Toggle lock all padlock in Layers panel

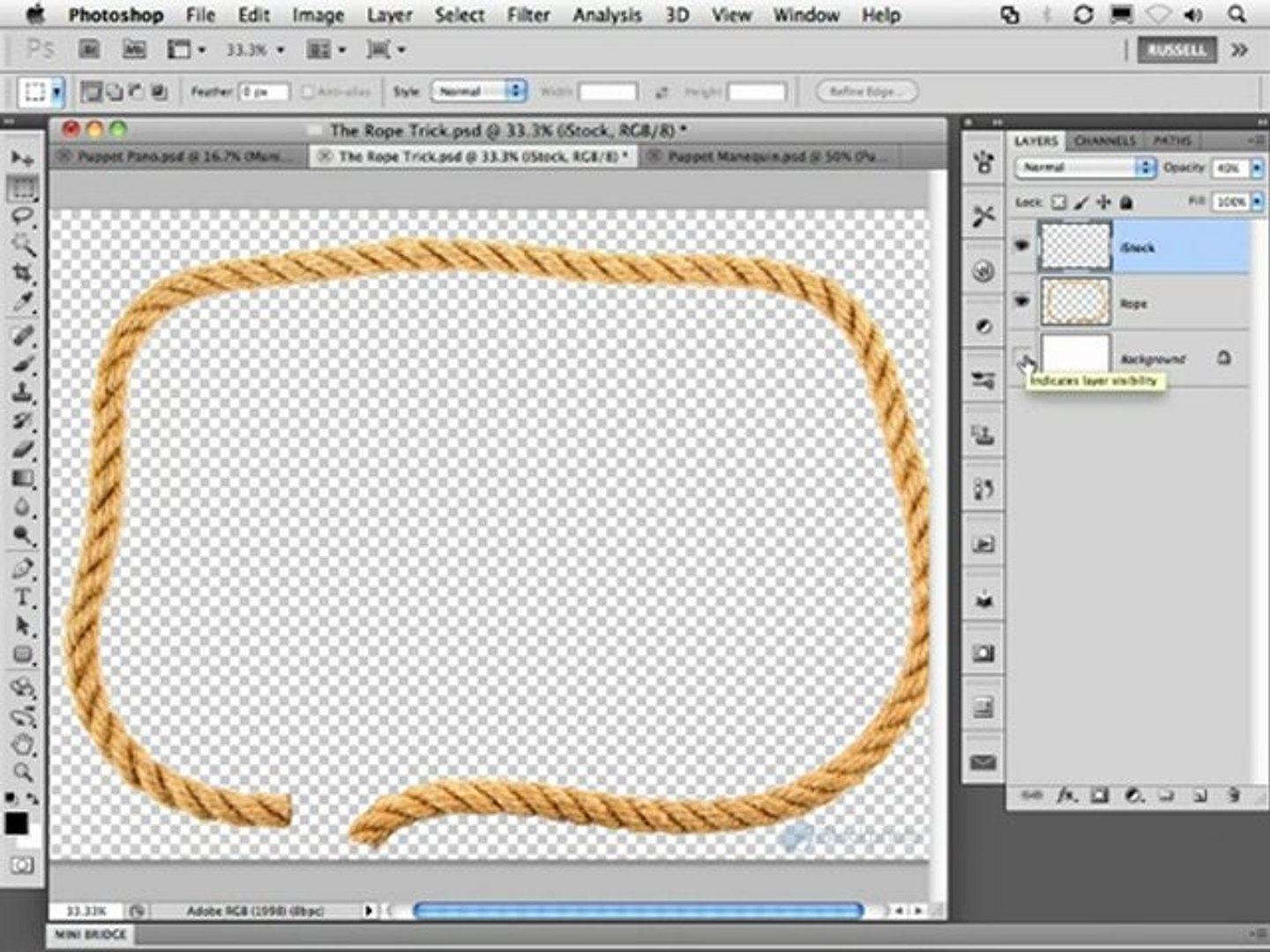(x=1126, y=203)
